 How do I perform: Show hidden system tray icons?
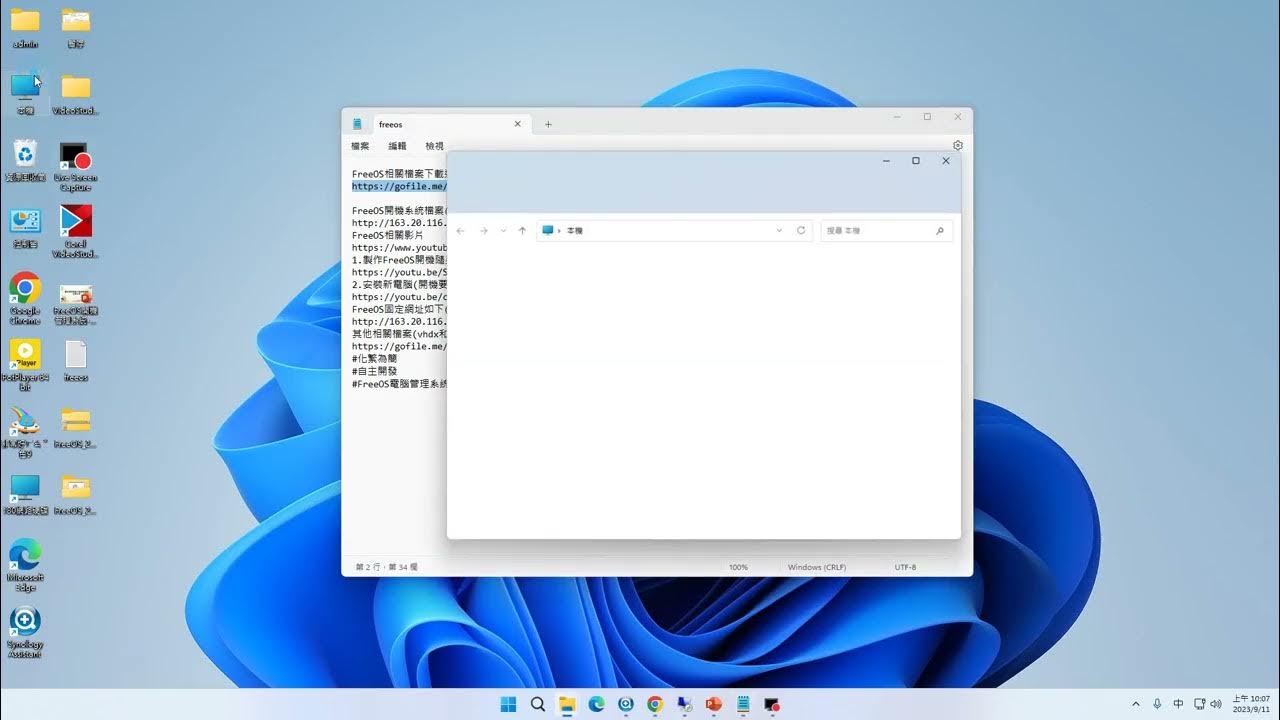(1135, 704)
